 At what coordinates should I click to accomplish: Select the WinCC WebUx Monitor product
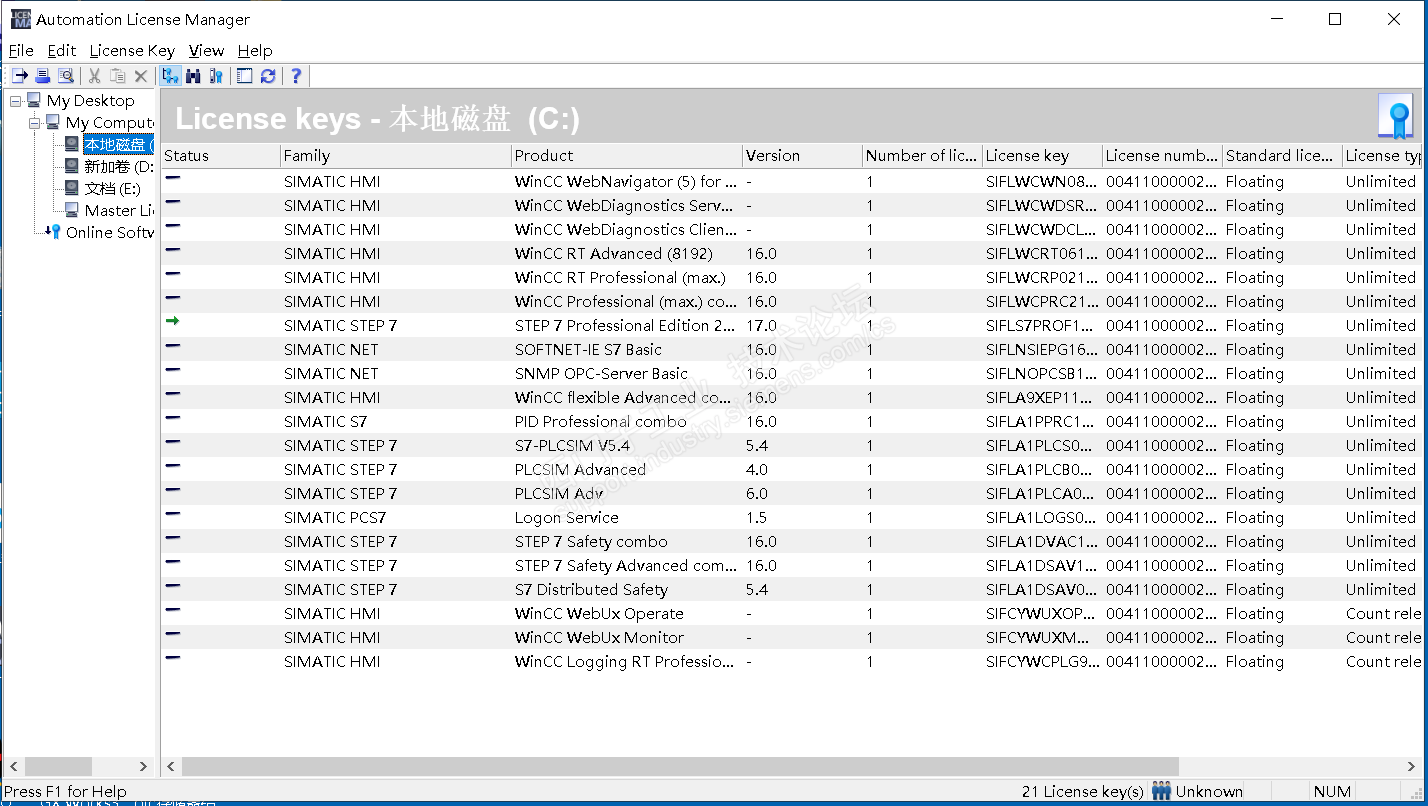pos(599,638)
